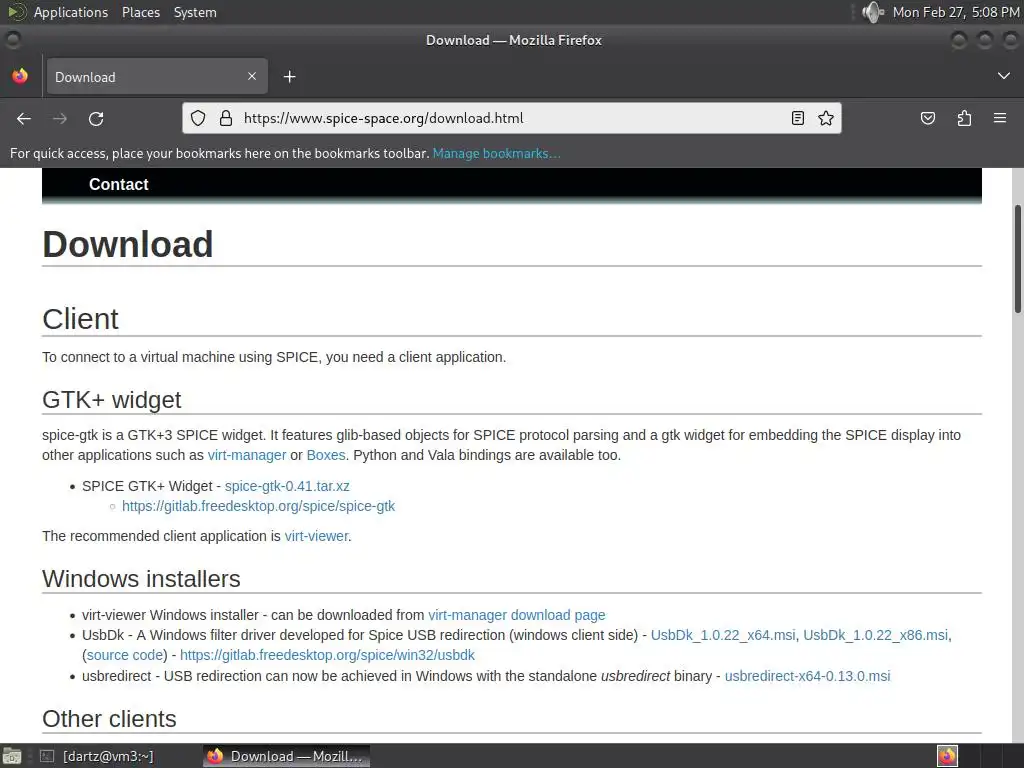Download usbredirect-x64-0.13.0.msi
Viewport: 1024px width, 768px height.
pos(807,676)
